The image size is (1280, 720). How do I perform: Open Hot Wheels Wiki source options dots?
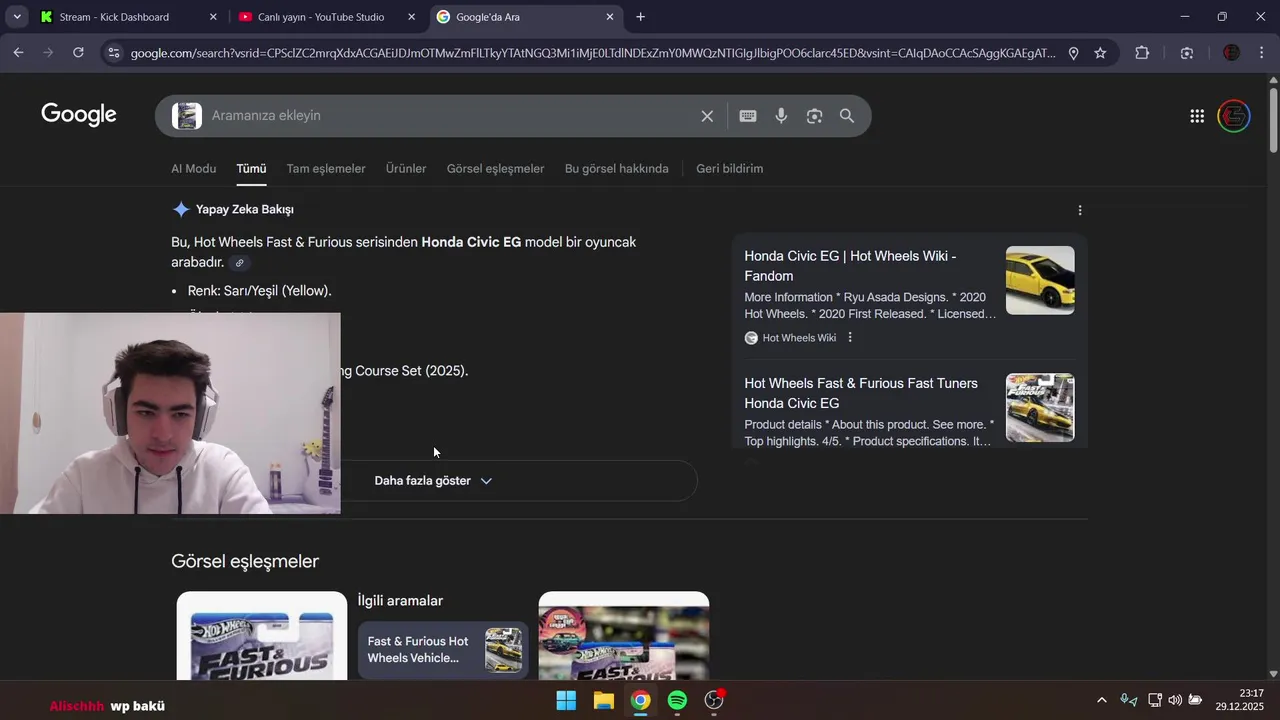point(850,338)
